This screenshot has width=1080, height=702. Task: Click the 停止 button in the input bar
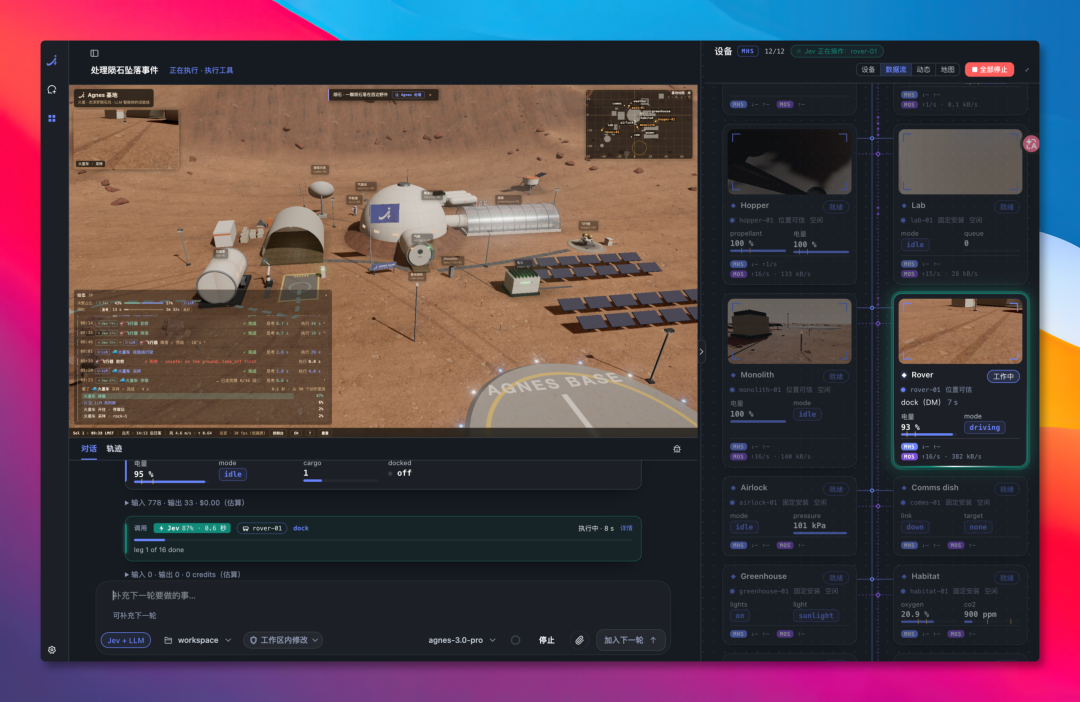(x=546, y=640)
